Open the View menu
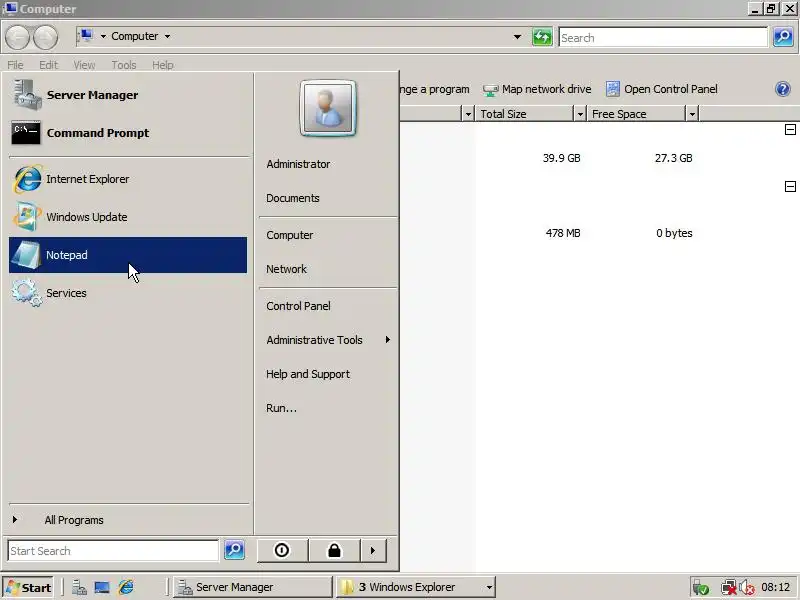The image size is (800, 600). 84,65
